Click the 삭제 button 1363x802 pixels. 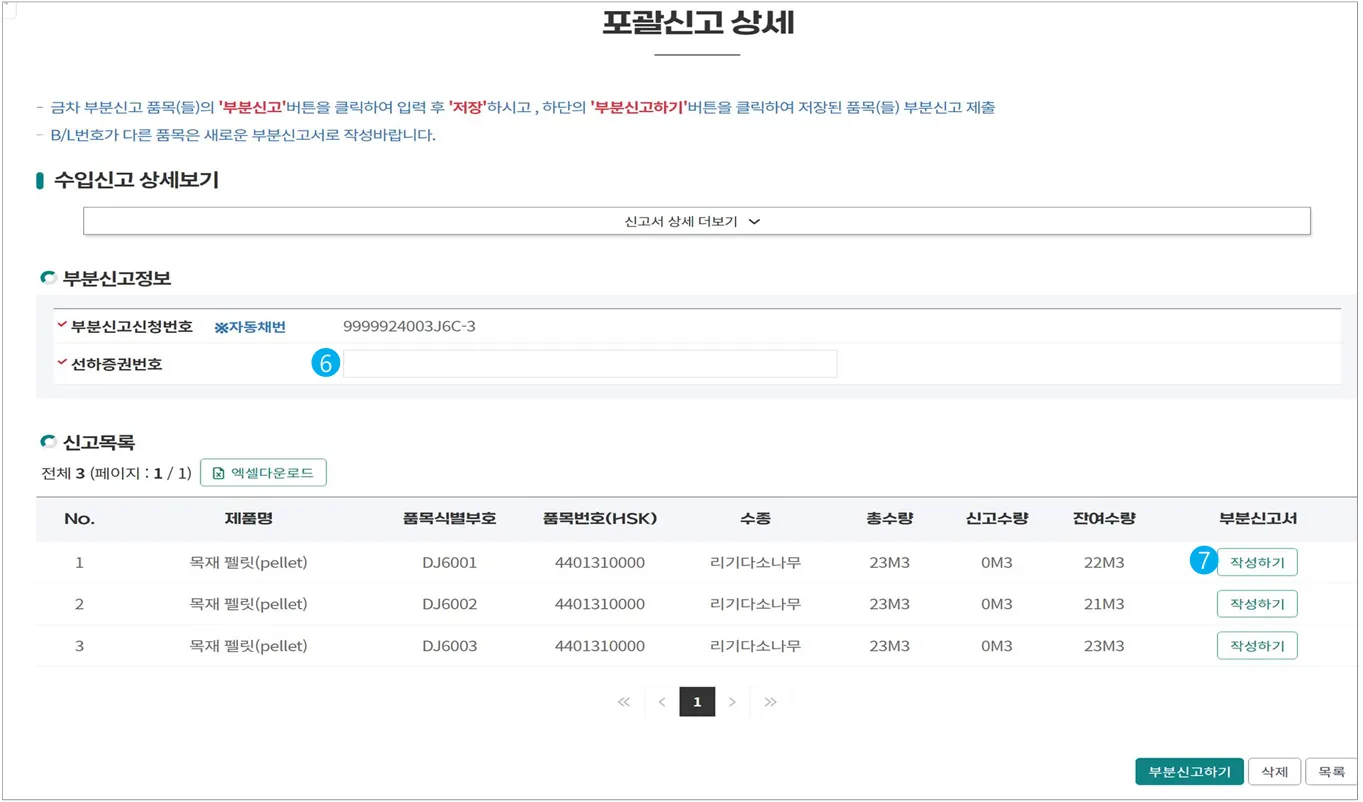[1274, 772]
